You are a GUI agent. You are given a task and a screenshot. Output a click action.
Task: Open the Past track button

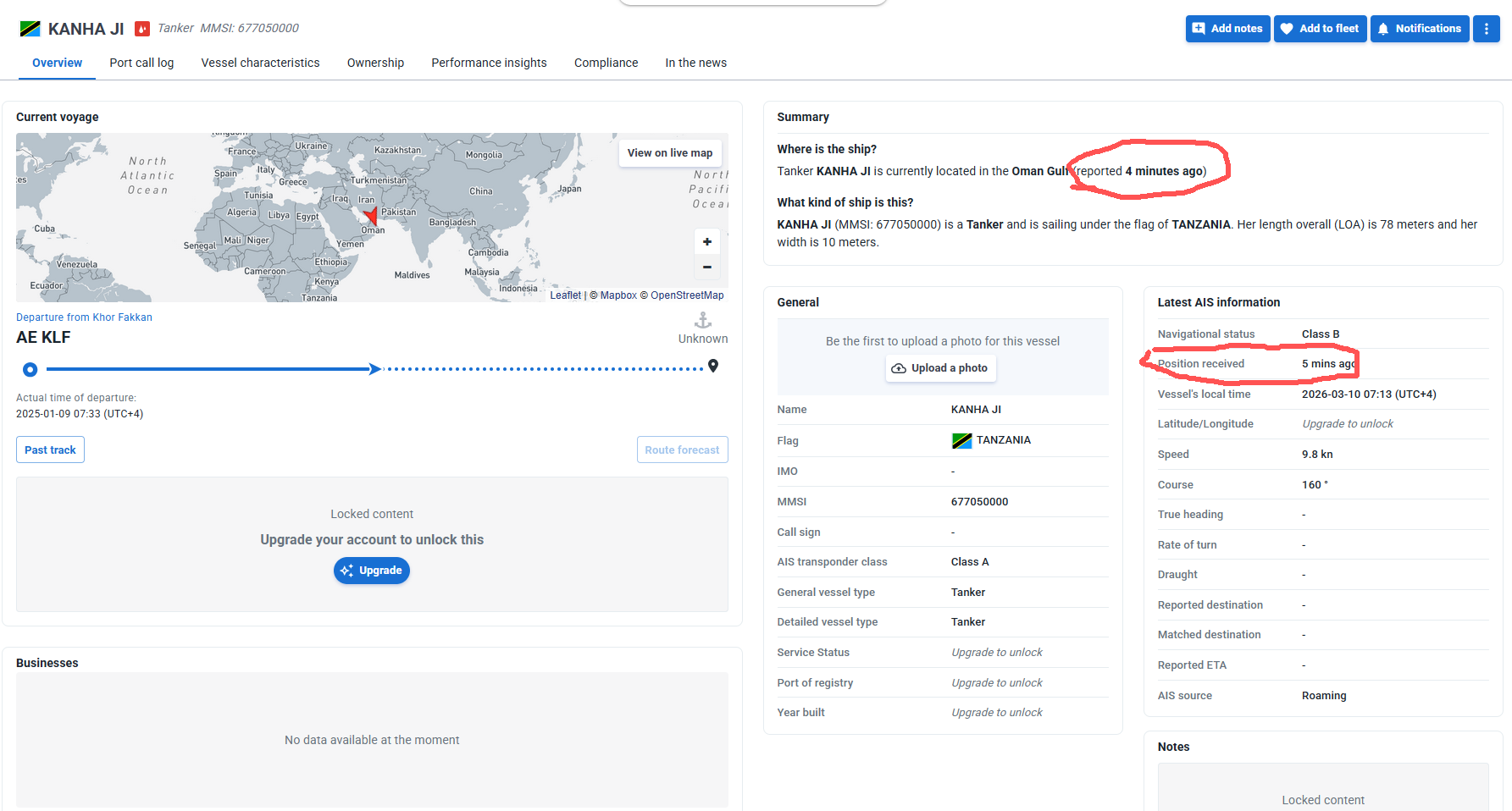click(50, 450)
